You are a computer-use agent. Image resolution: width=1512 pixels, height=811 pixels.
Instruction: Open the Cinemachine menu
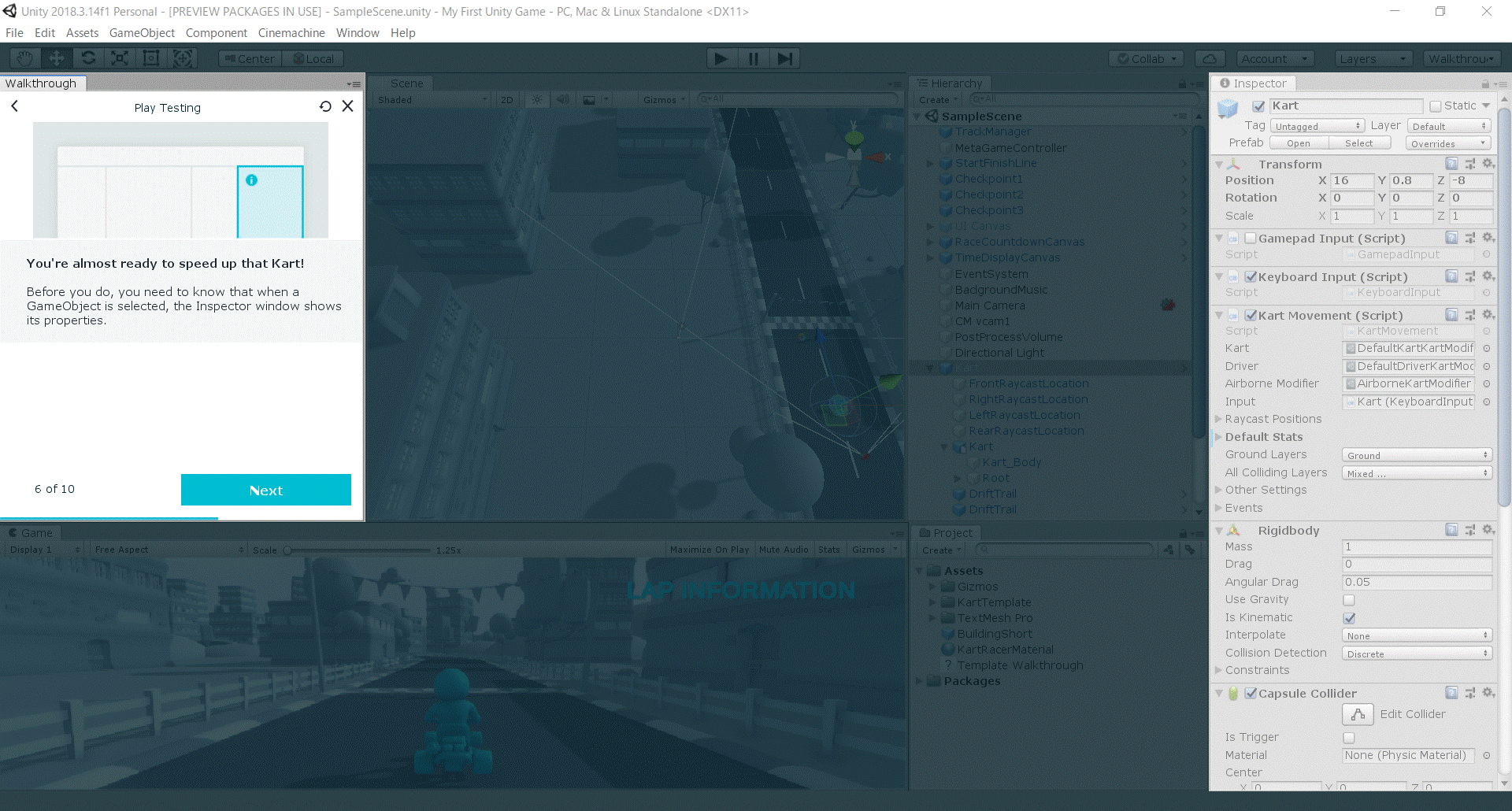291,33
